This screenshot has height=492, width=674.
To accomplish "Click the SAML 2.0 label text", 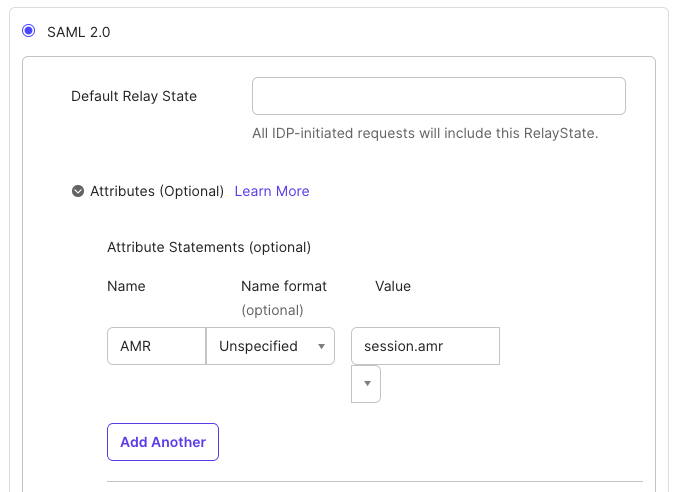I will [79, 32].
